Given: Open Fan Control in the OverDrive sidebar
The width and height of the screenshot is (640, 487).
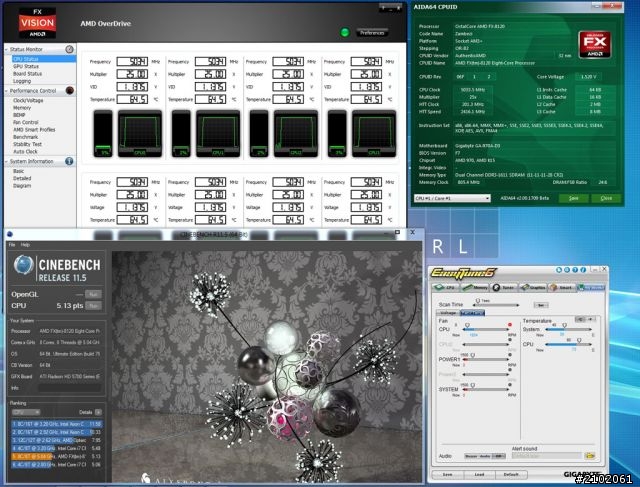Looking at the screenshot, I should click(25, 122).
